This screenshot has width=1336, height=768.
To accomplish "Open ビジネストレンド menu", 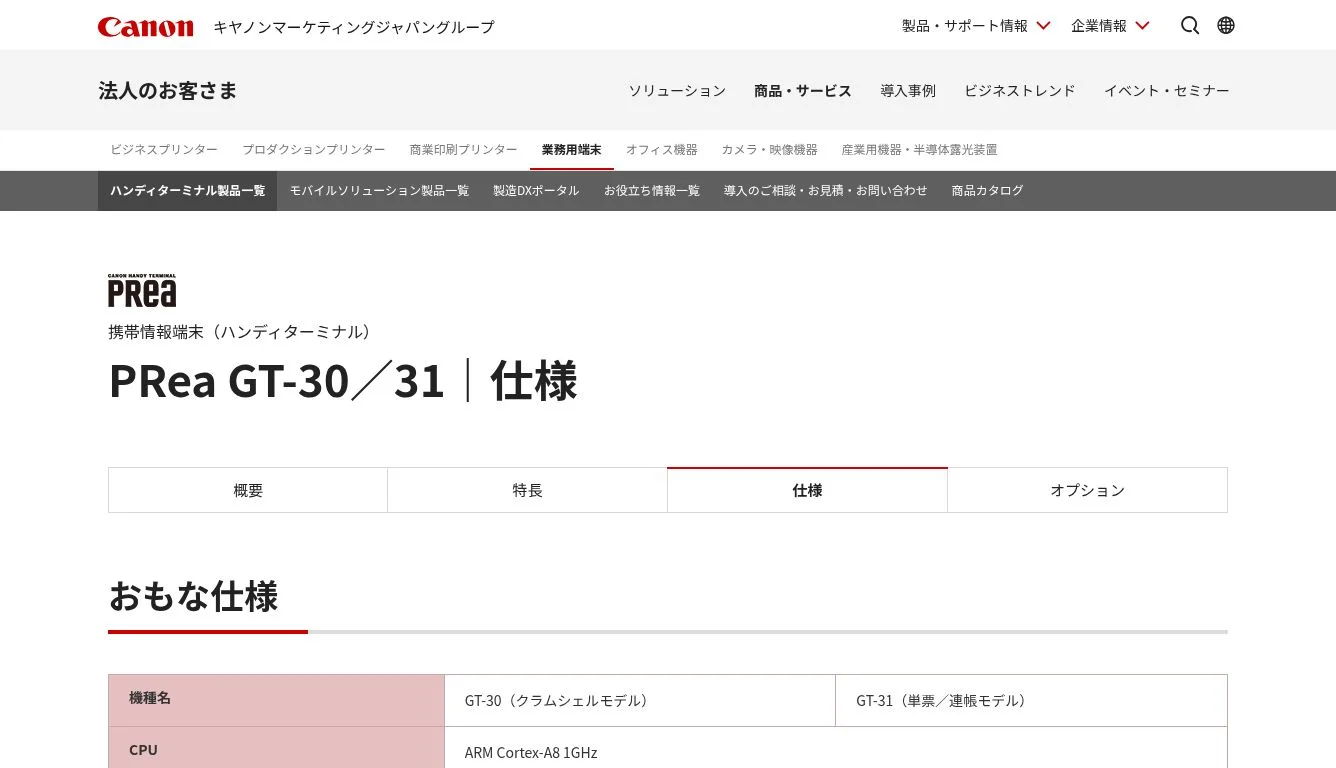I will [1020, 90].
